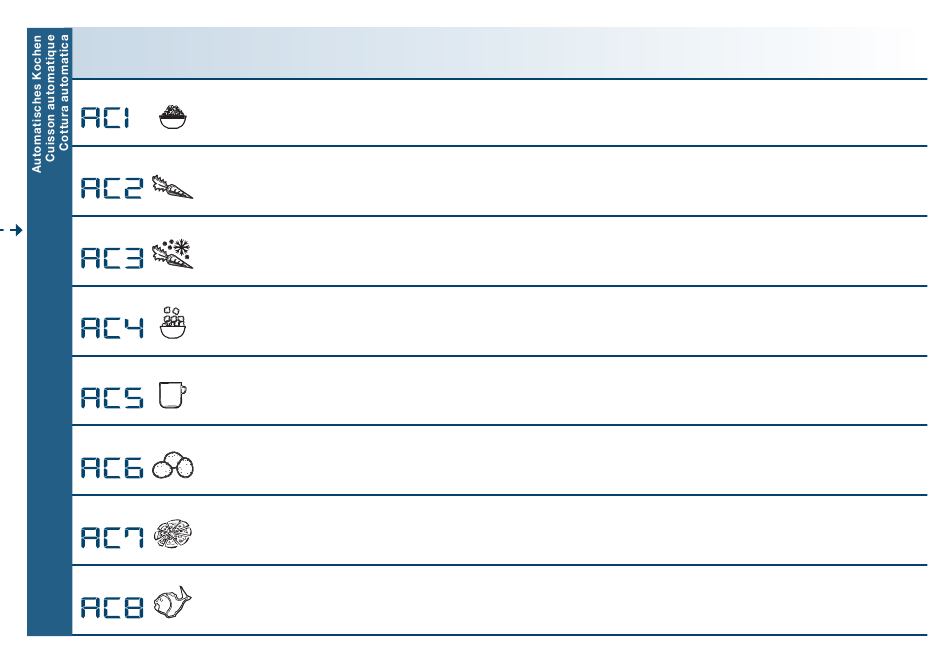Viewport: 950px width, 670px height.
Task: Select the AC6 display code
Action: click(x=112, y=468)
